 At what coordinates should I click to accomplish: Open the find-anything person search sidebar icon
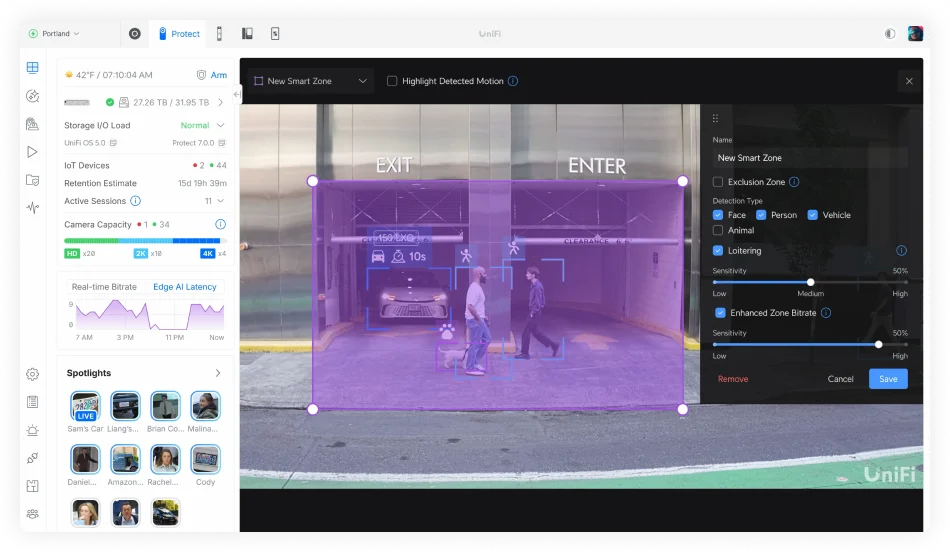33,124
